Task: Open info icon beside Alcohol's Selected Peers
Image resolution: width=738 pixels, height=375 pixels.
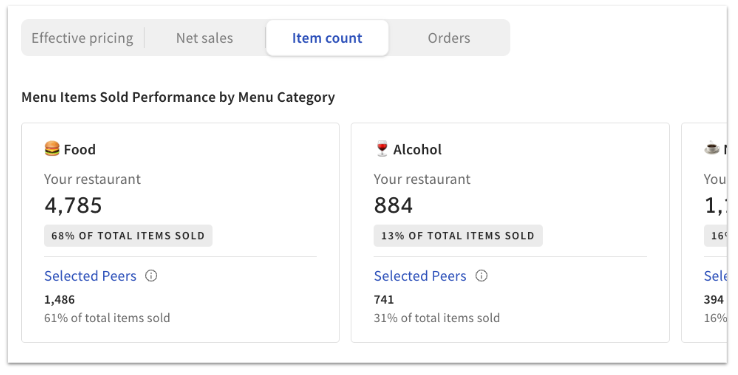Action: [481, 276]
